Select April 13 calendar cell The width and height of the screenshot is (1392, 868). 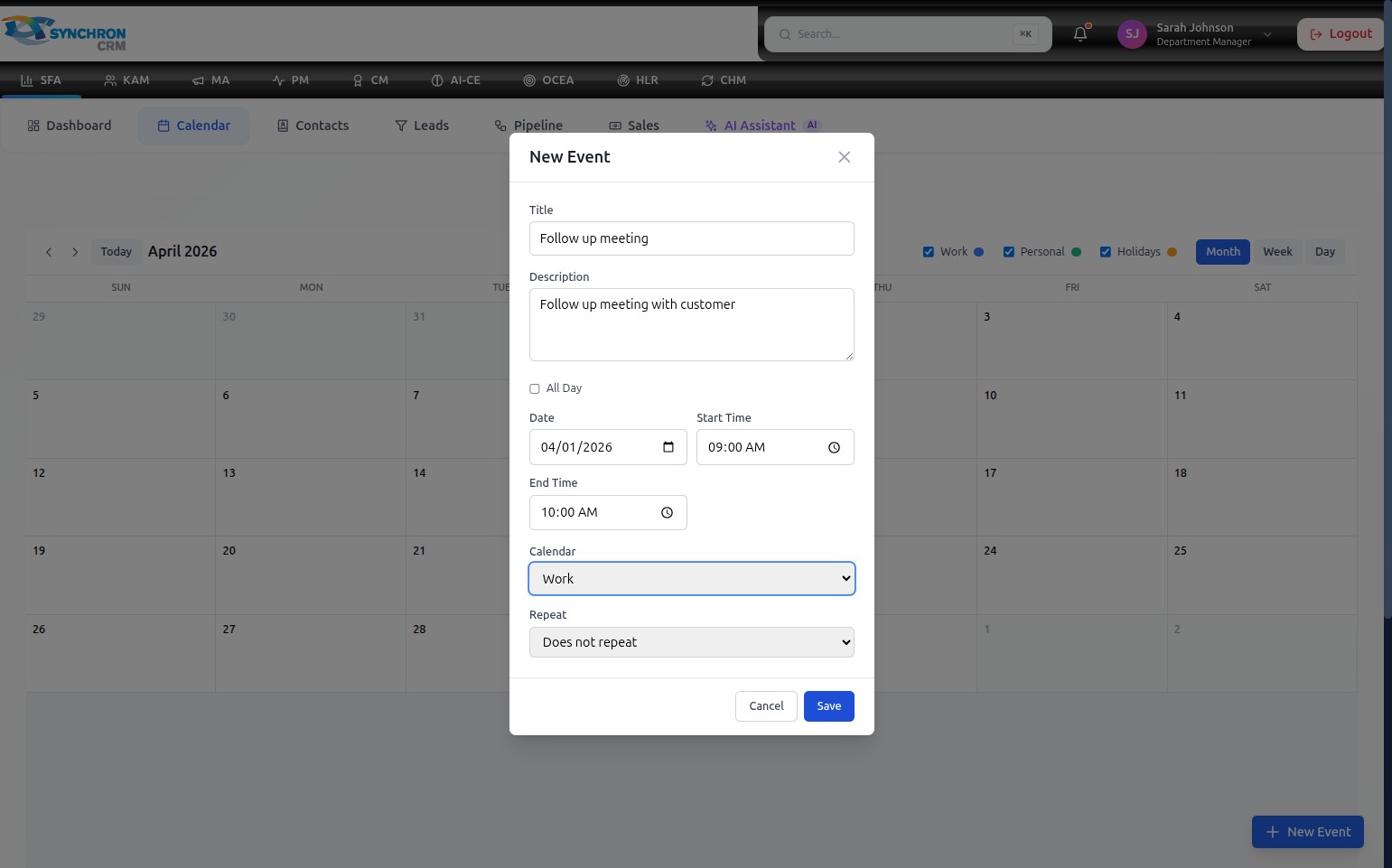pyautogui.click(x=311, y=498)
